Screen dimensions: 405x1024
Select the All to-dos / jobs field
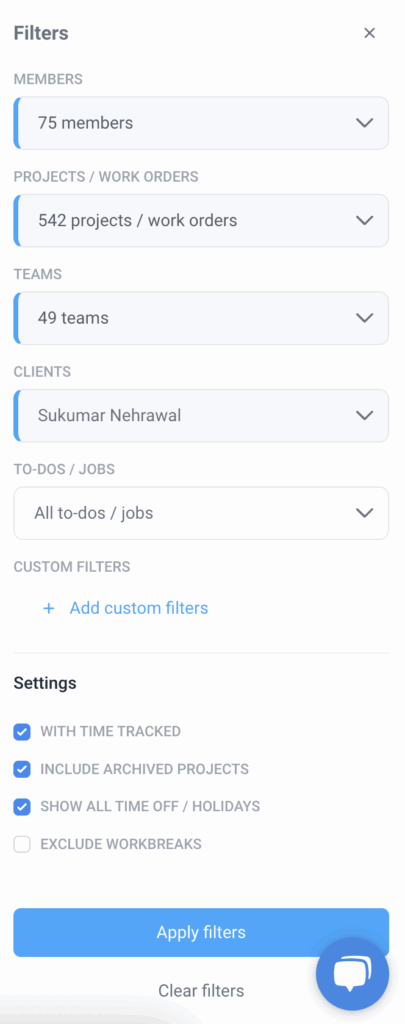click(201, 513)
